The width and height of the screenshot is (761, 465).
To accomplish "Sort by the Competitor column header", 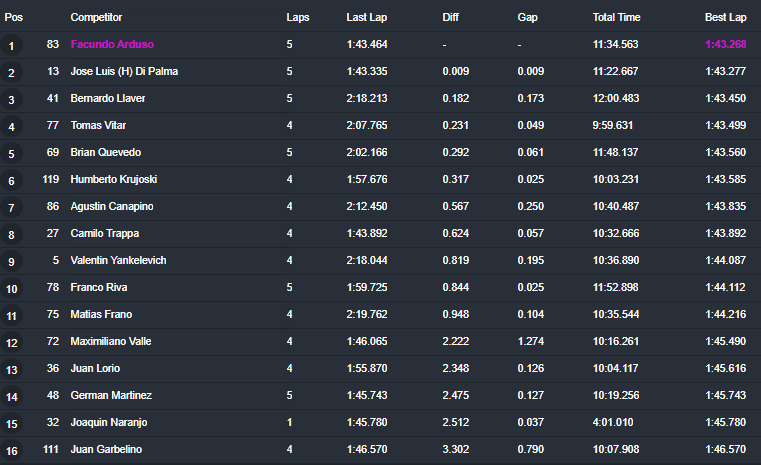I will (x=96, y=17).
